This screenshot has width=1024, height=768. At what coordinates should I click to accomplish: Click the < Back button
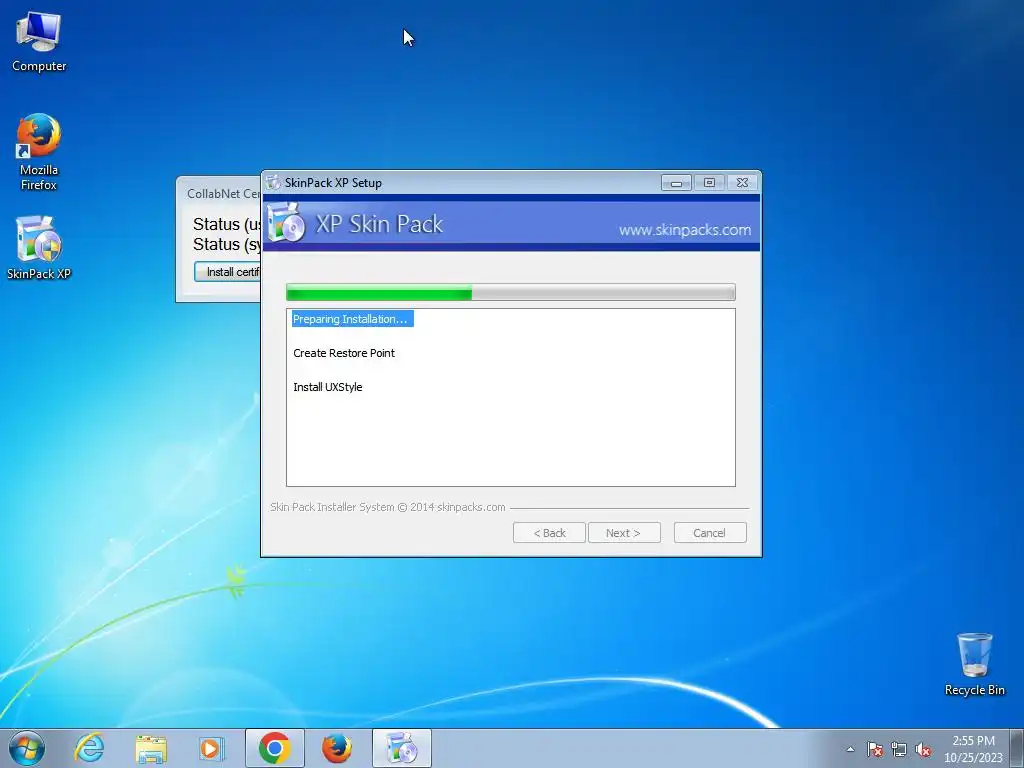point(549,533)
